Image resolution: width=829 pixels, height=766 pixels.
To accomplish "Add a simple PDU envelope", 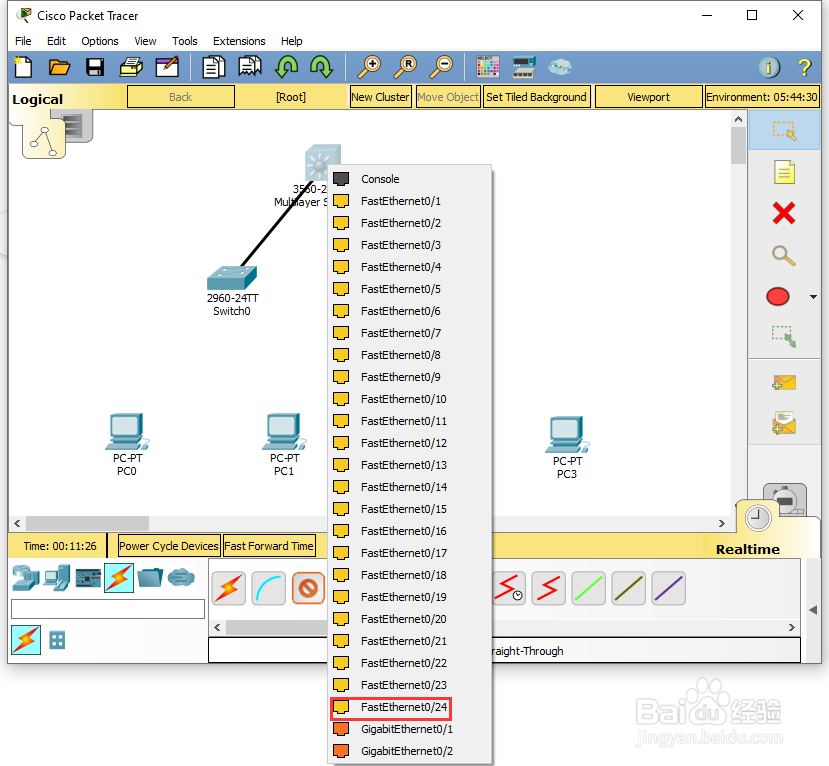I will [784, 382].
